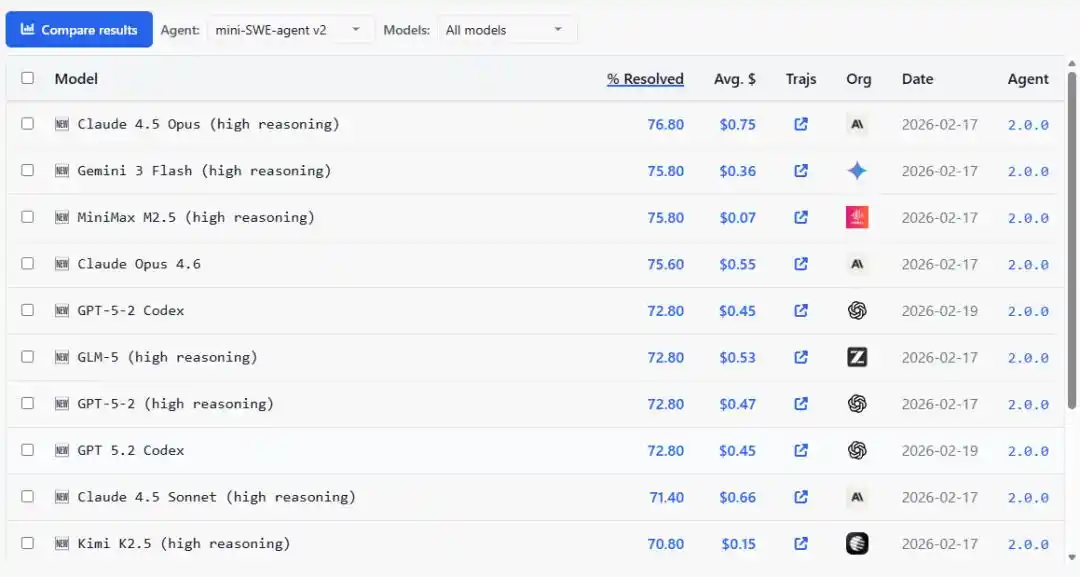
Task: Click the Compare results button
Action: coord(79,30)
